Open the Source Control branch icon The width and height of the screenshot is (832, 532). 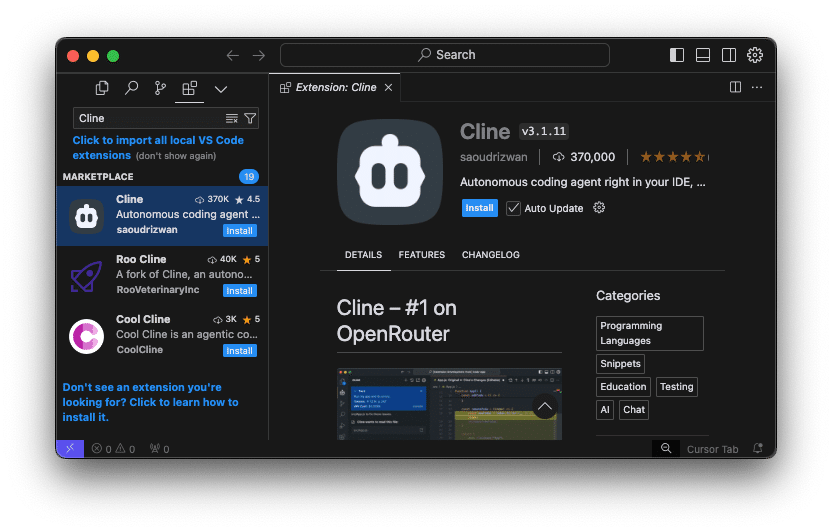pyautogui.click(x=160, y=88)
